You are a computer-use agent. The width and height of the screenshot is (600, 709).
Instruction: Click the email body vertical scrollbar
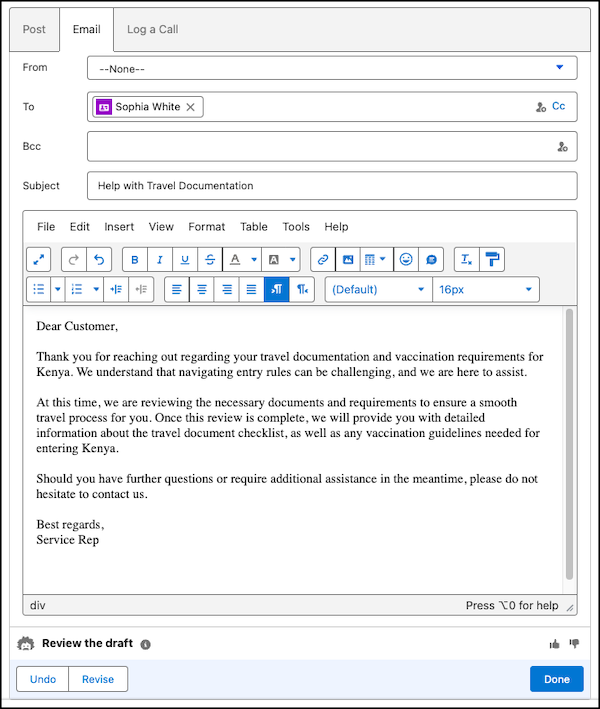tap(569, 444)
